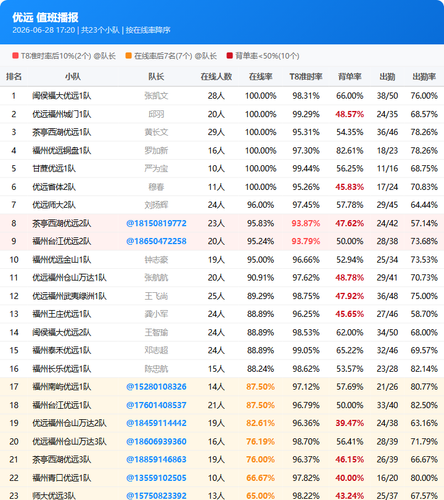Click attendance cell 38/50

click(x=387, y=96)
